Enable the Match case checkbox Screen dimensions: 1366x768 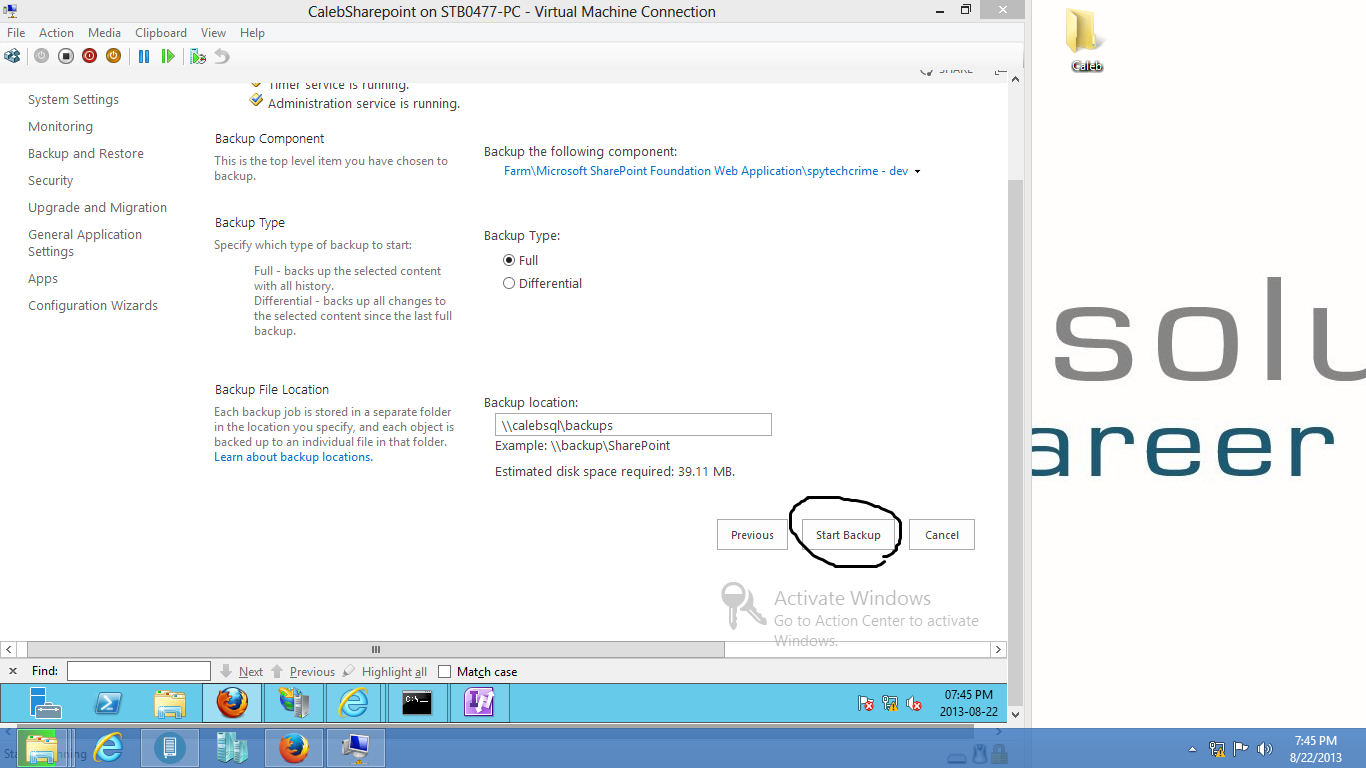click(x=445, y=672)
